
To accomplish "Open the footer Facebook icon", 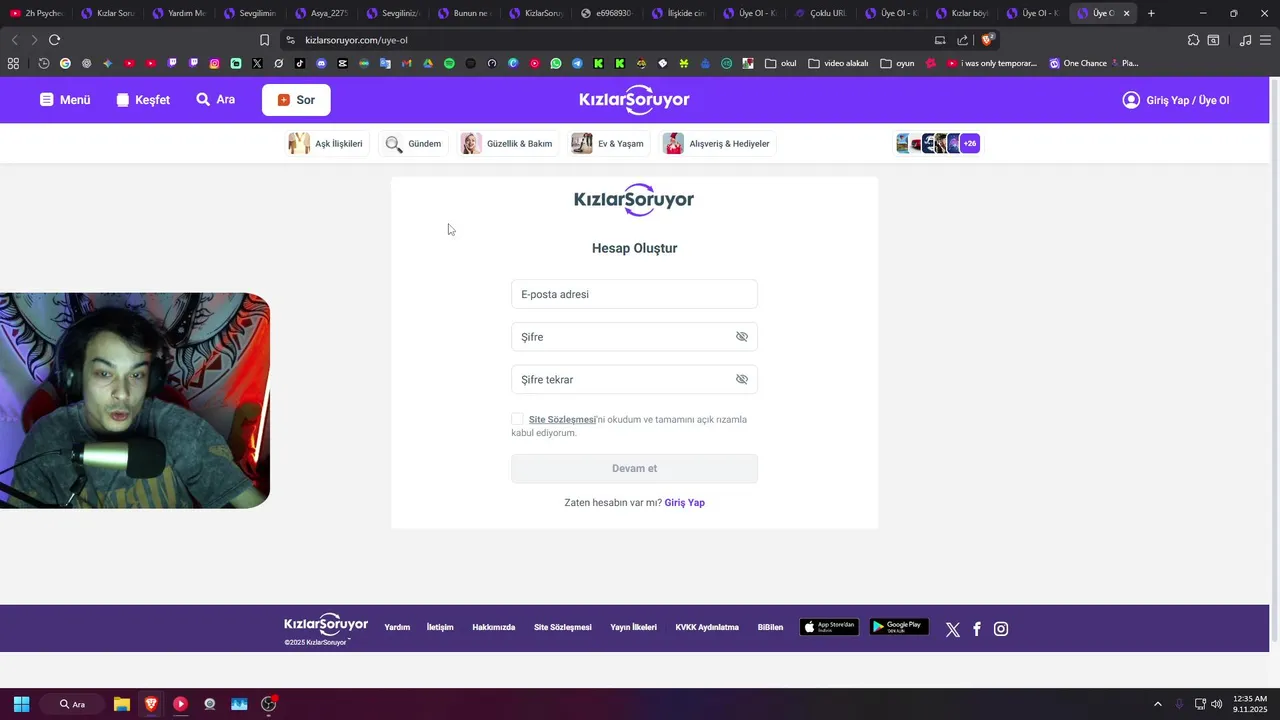I will pos(977,629).
